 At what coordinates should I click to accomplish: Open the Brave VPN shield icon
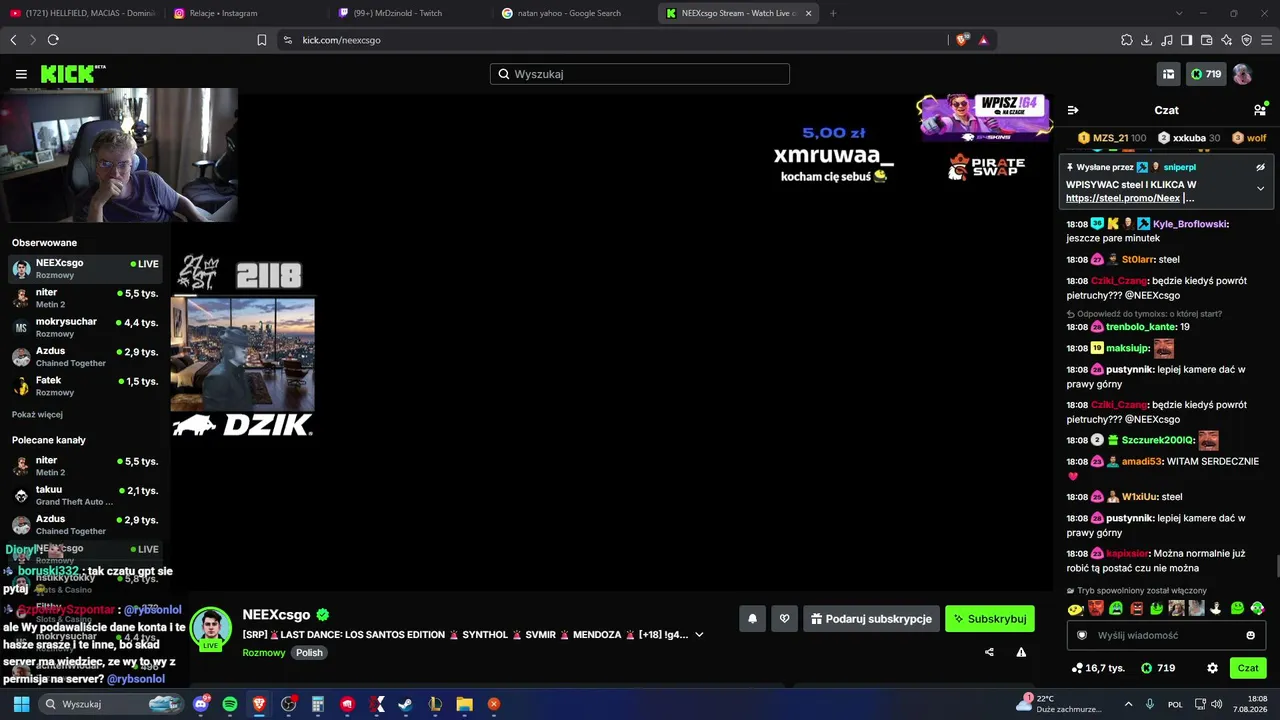coord(1246,40)
